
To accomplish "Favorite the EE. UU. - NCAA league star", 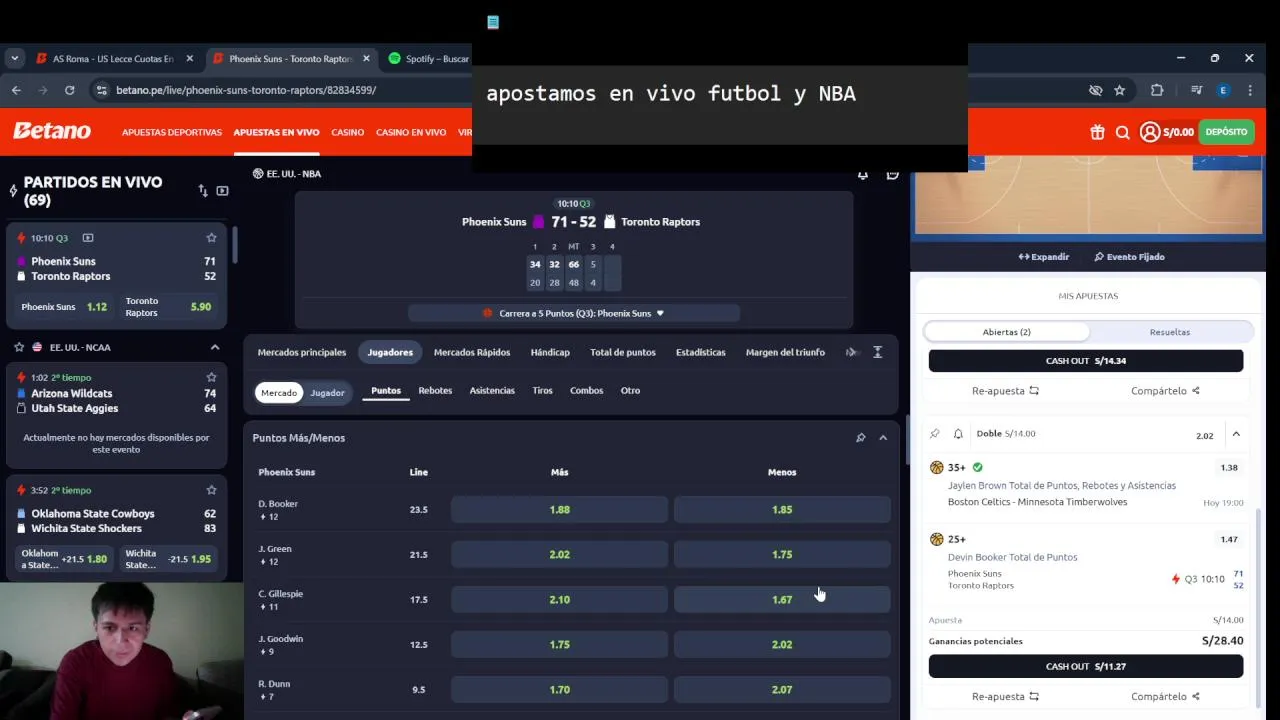I will point(19,347).
